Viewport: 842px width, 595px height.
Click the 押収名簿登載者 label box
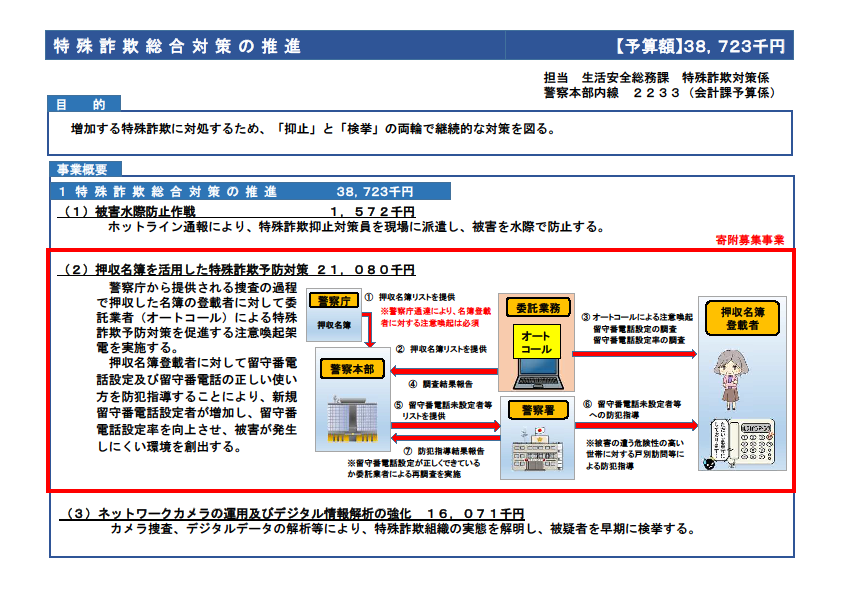[x=742, y=318]
